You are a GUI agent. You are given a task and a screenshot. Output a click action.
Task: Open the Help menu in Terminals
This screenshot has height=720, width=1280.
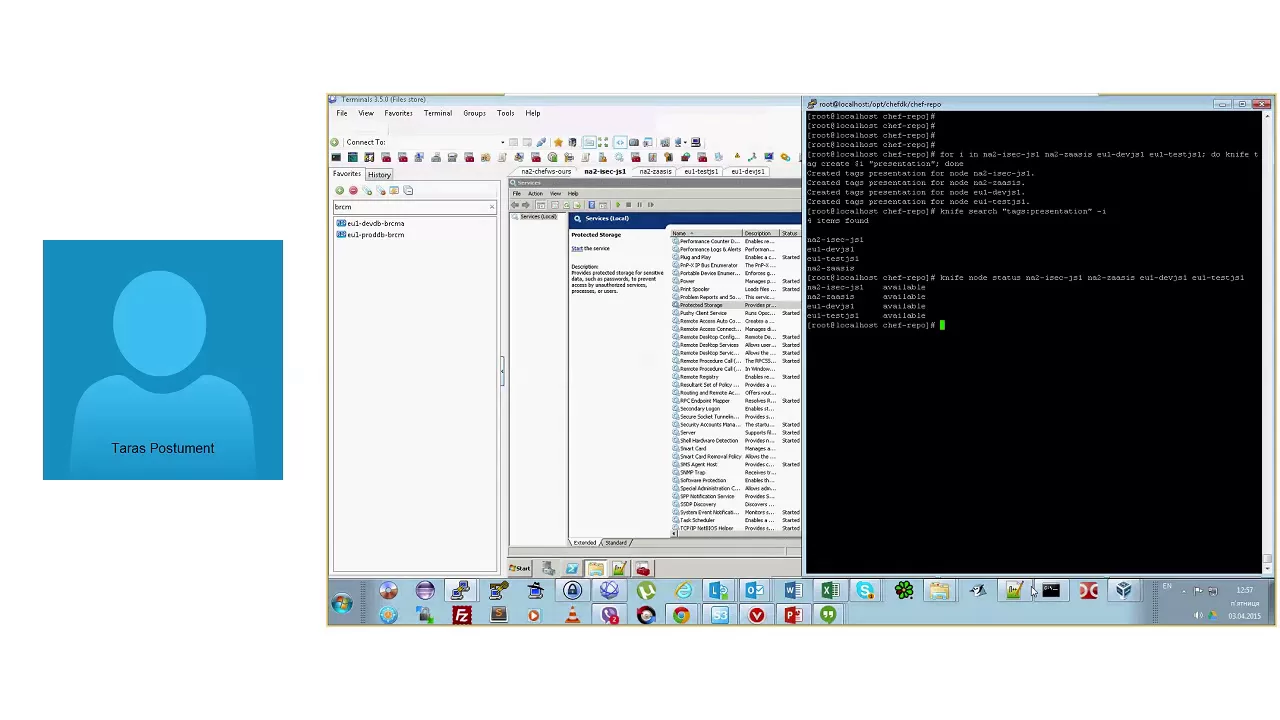[x=533, y=113]
